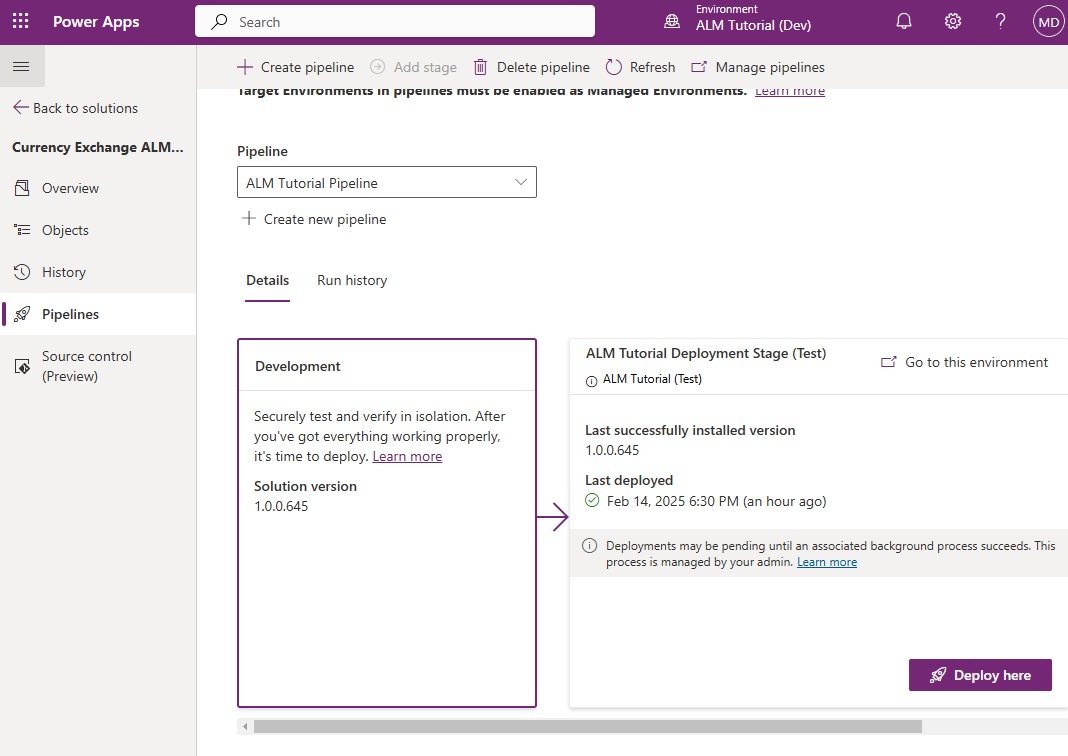
Task: Click the notifications bell icon
Action: click(903, 20)
